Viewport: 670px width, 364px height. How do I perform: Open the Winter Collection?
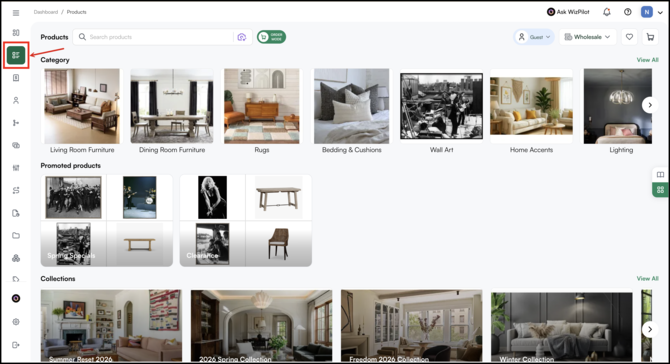point(561,326)
